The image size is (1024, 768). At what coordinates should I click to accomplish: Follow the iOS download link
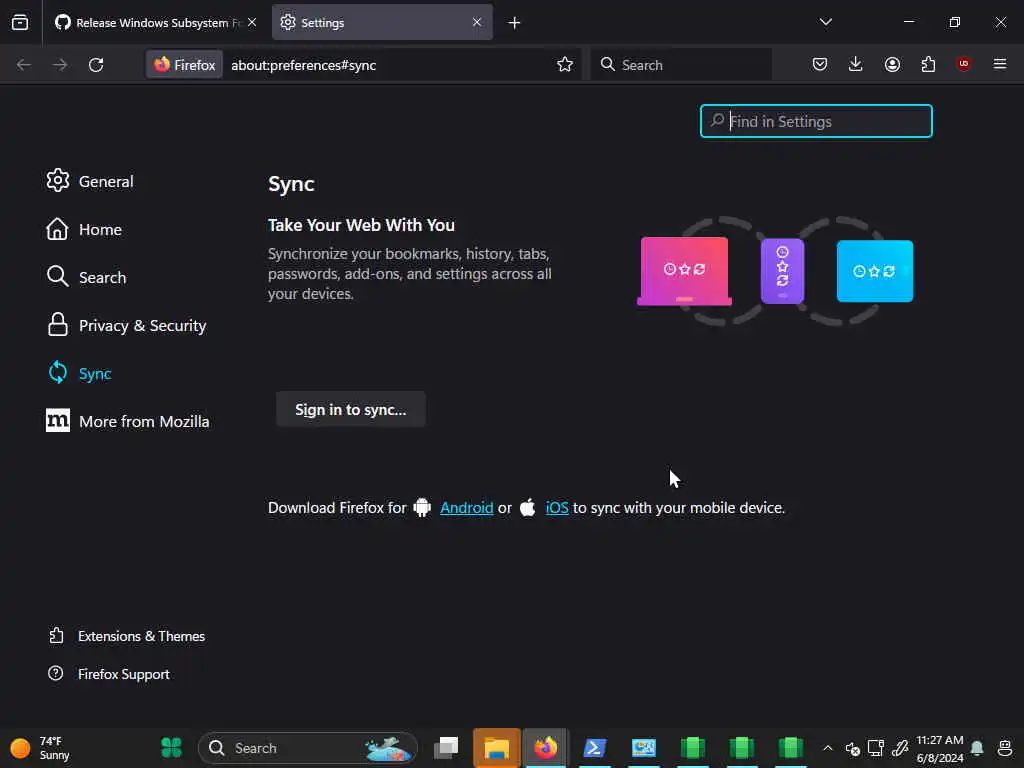pos(557,507)
